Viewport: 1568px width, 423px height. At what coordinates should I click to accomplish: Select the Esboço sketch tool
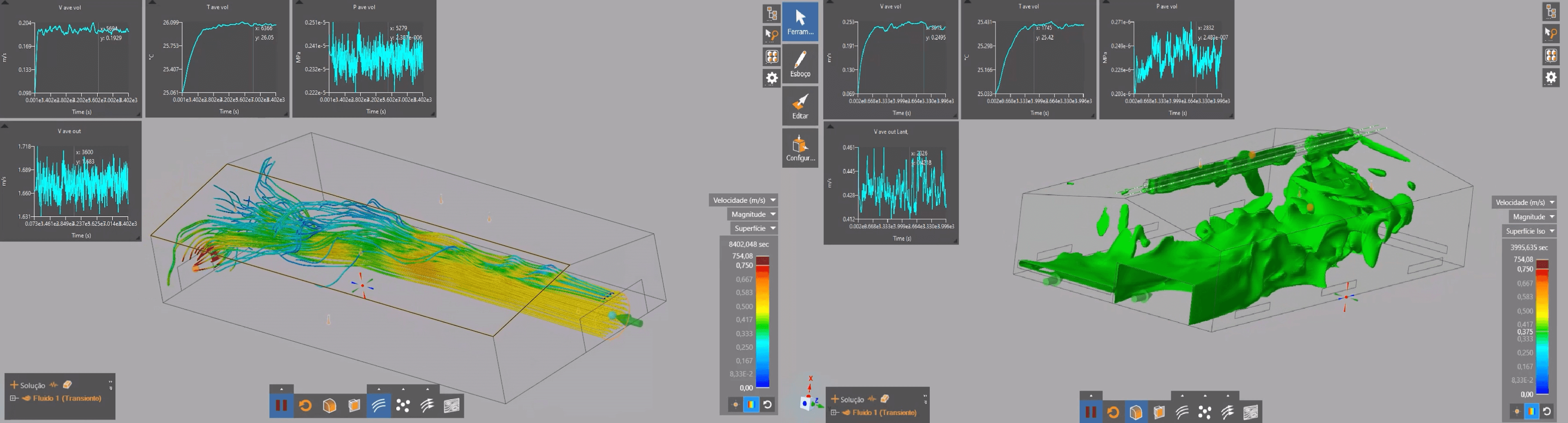800,63
